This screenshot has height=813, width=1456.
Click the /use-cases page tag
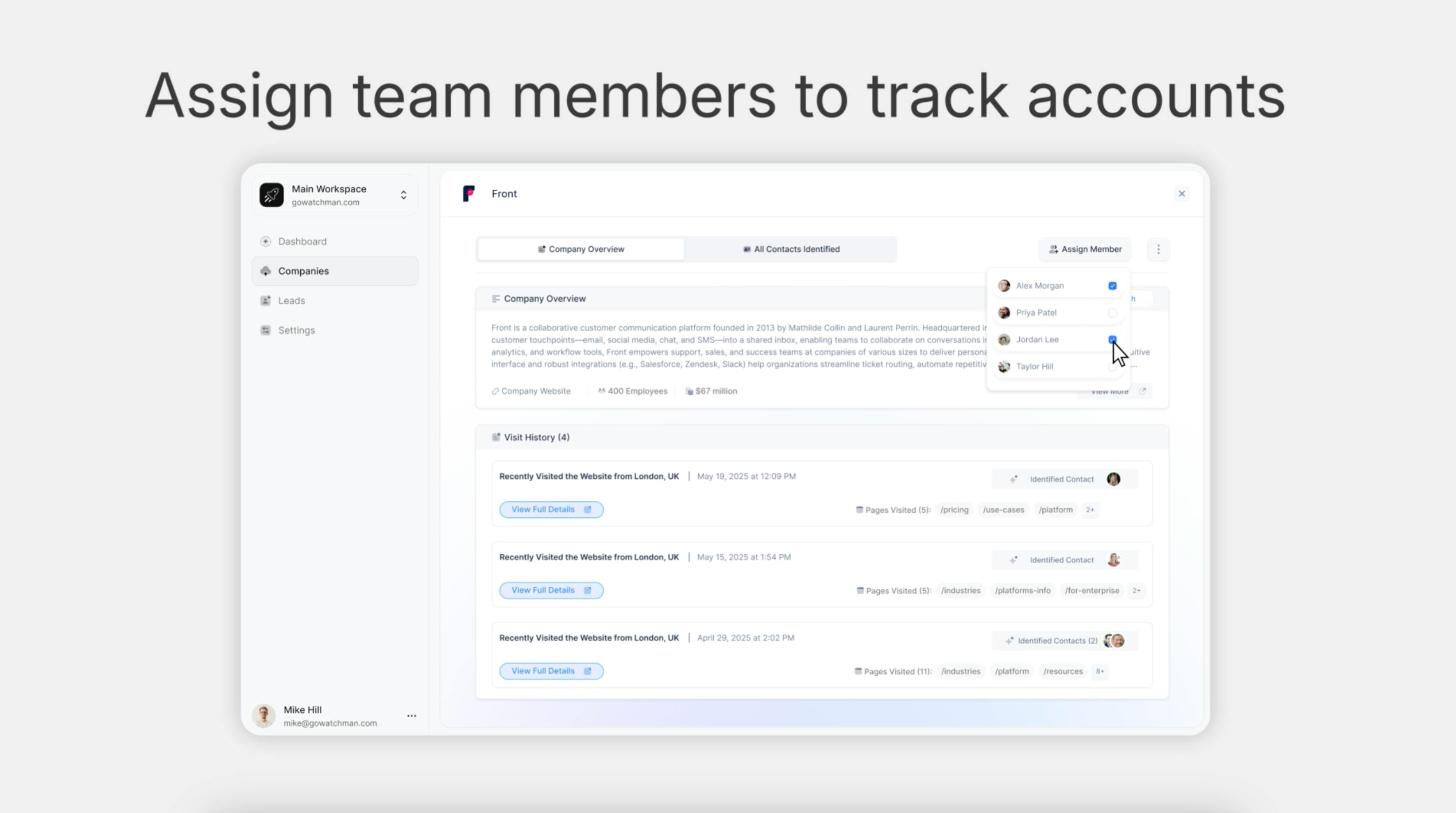coord(1003,509)
